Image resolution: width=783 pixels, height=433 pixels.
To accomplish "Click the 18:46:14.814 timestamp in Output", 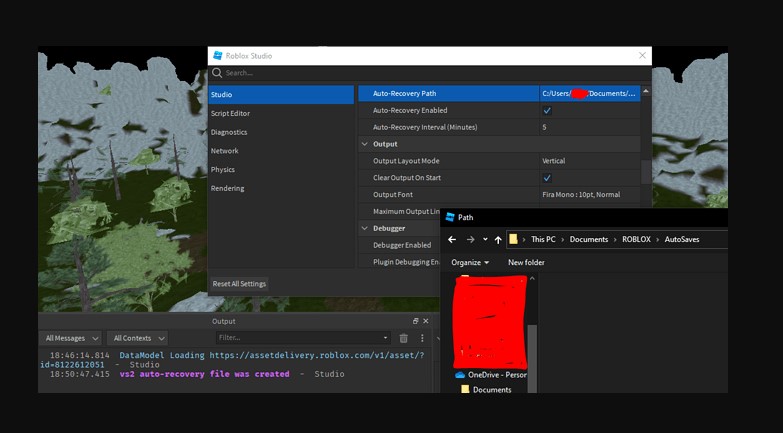I will click(x=79, y=356).
